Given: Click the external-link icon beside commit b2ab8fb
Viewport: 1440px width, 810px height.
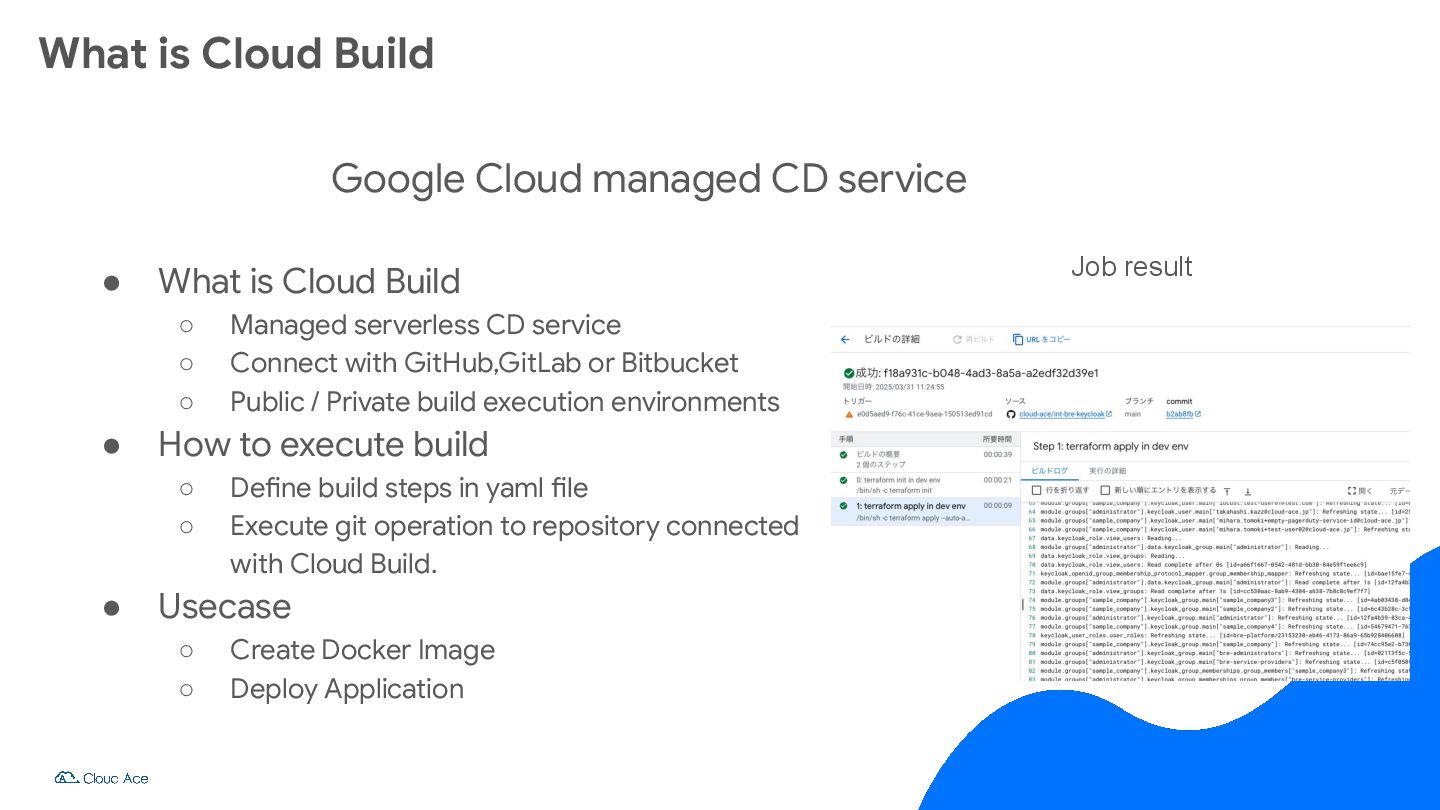Looking at the screenshot, I should [x=1197, y=414].
